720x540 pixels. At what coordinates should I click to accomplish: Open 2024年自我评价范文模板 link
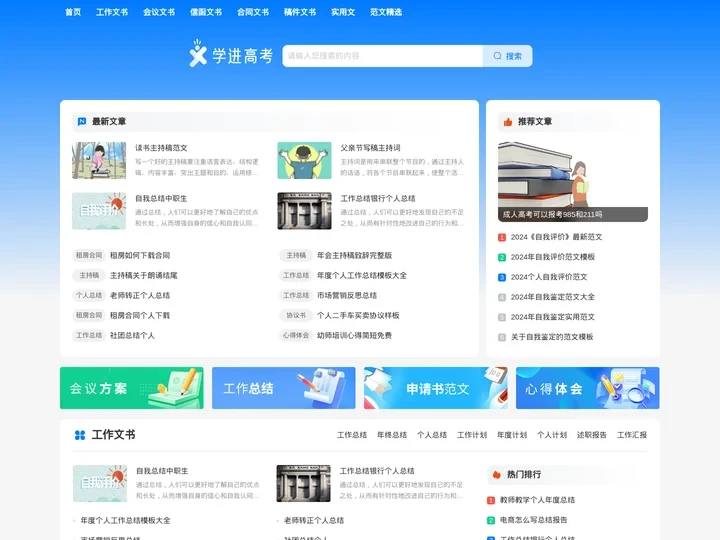(553, 257)
